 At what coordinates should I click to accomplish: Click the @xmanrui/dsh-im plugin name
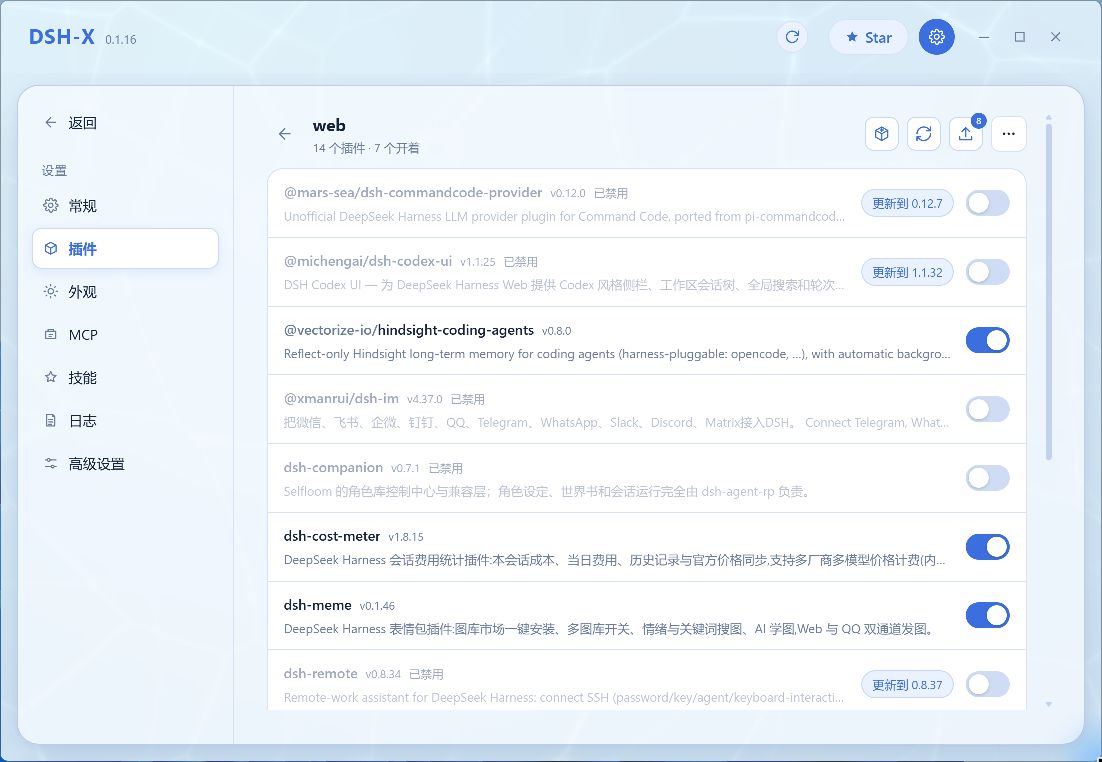click(x=341, y=399)
